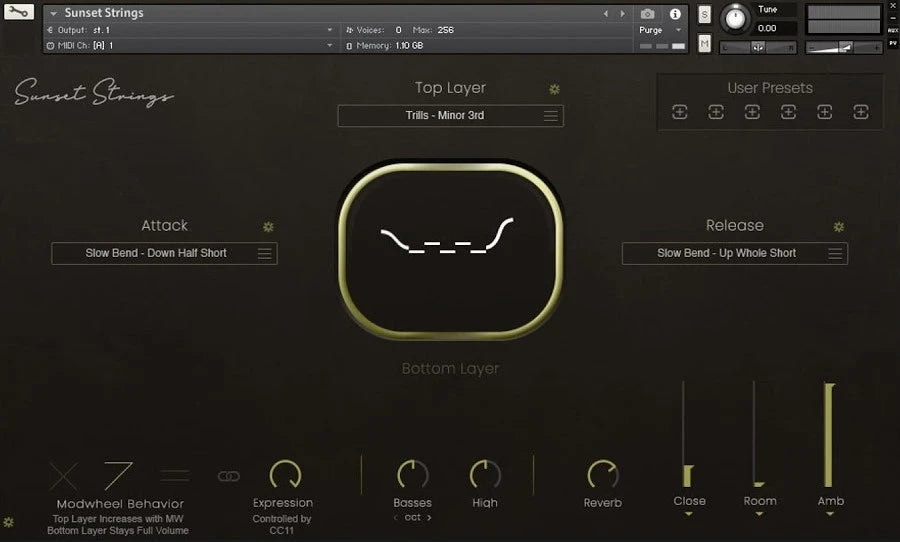The width and height of the screenshot is (900, 542).
Task: Mute the instrument with M button
Action: pos(704,44)
